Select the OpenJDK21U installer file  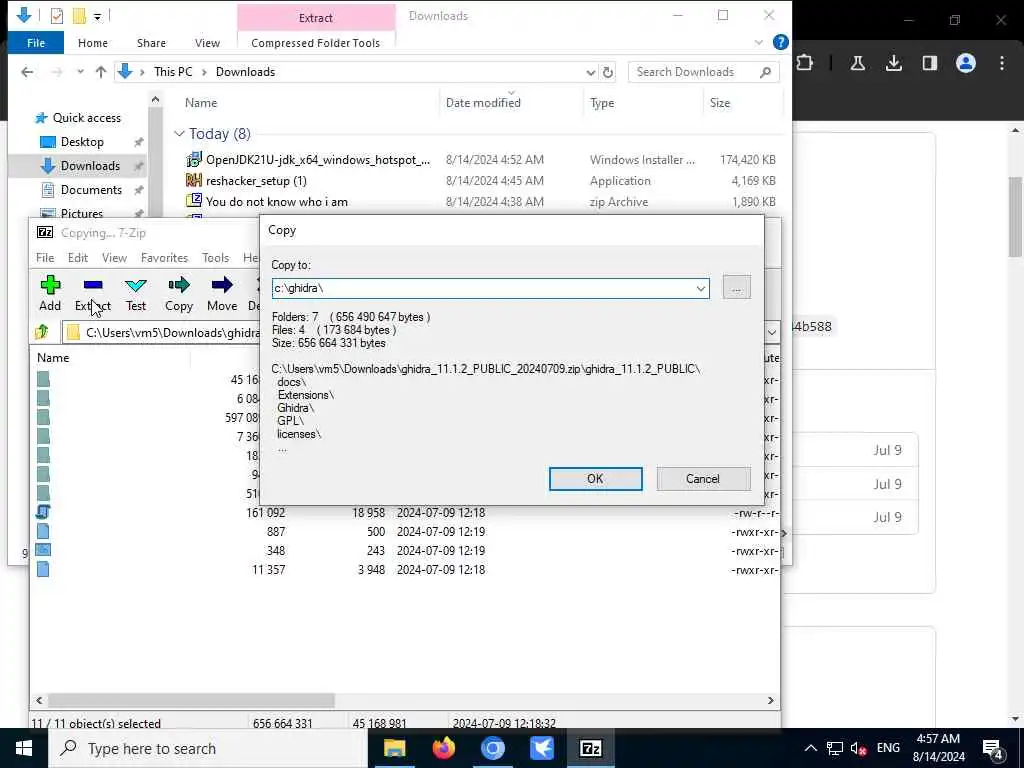point(317,159)
